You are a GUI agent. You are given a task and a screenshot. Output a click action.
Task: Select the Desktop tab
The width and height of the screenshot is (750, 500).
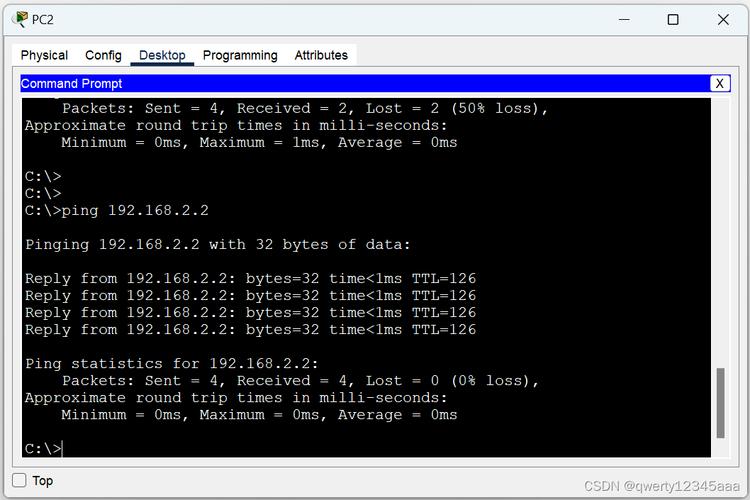(x=162, y=55)
